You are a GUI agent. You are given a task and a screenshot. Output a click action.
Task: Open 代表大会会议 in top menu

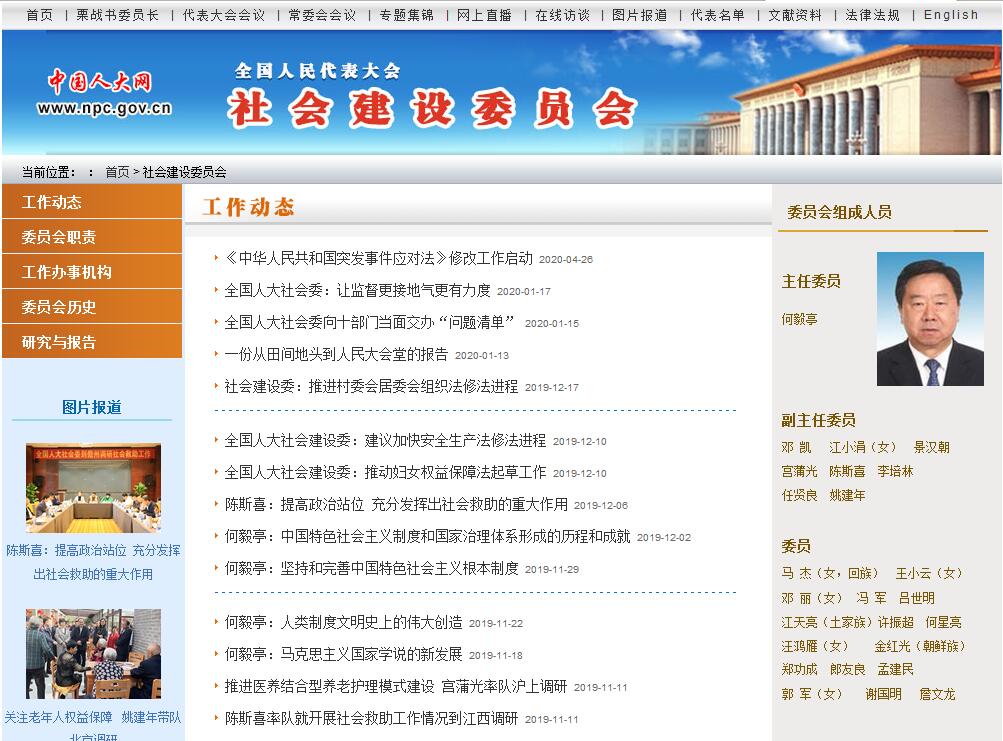(223, 15)
